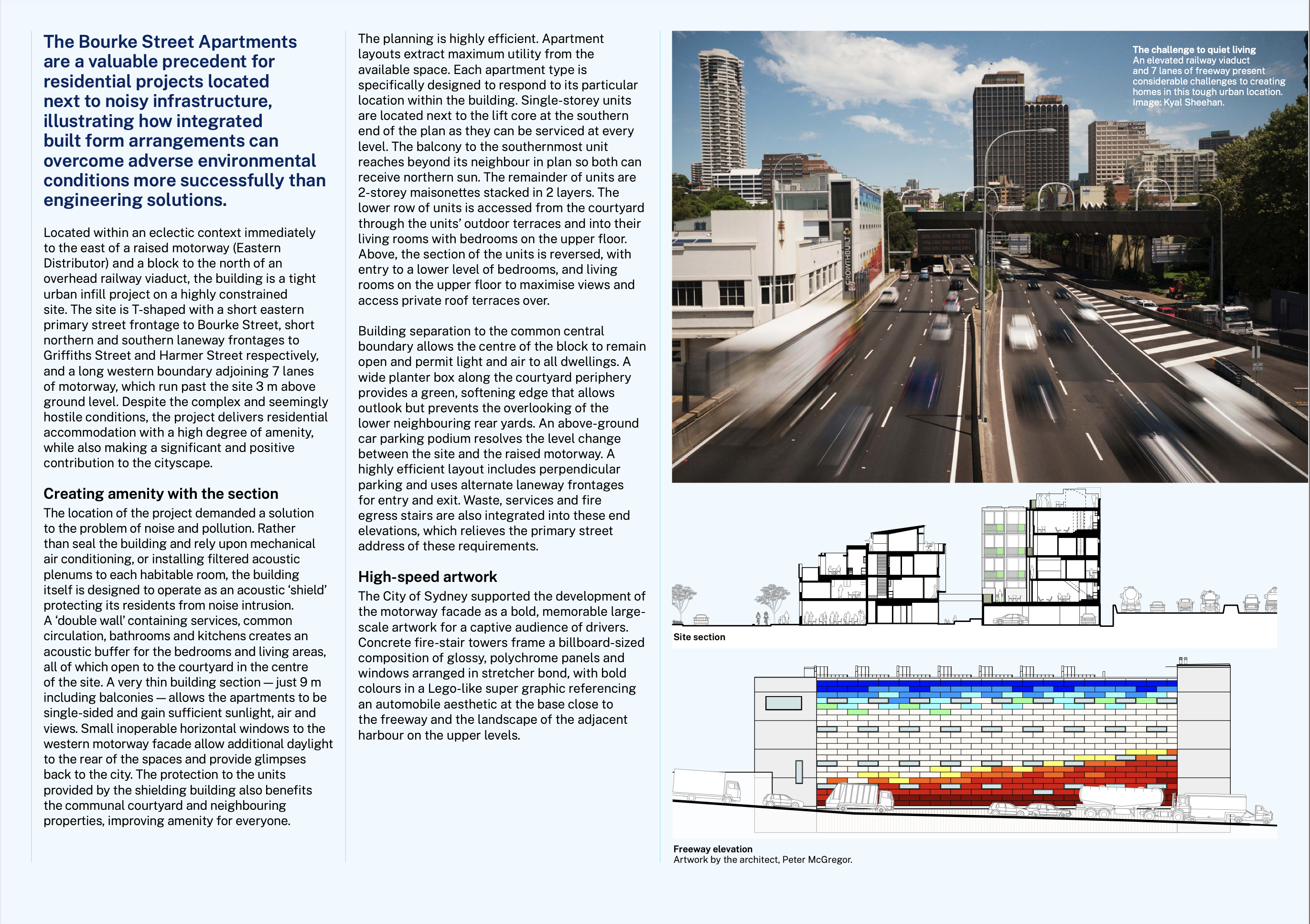Click the line 'address of these requirements.'
Viewport: 1310px width, 924px height.
tap(448, 546)
